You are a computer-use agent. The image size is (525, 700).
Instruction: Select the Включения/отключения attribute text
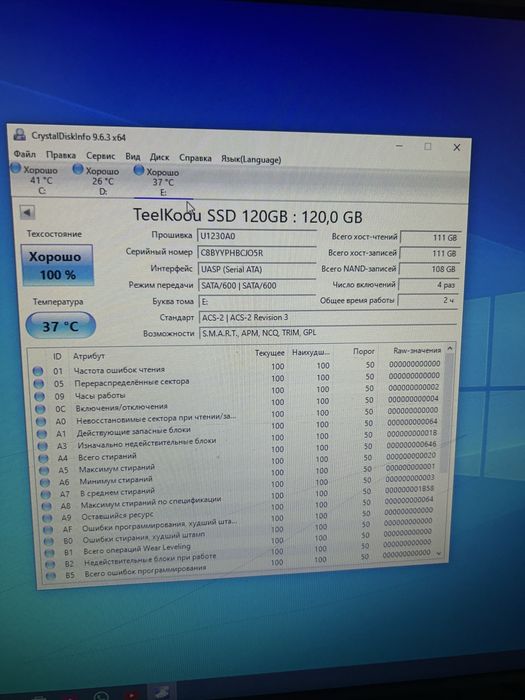[x=121, y=407]
